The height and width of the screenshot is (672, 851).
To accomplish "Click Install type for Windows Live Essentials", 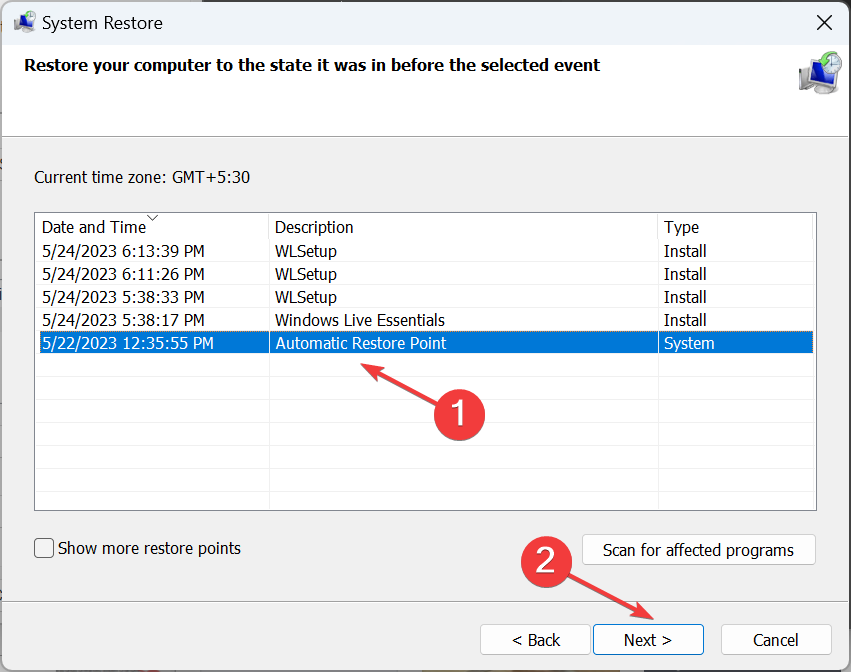I will tap(685, 320).
